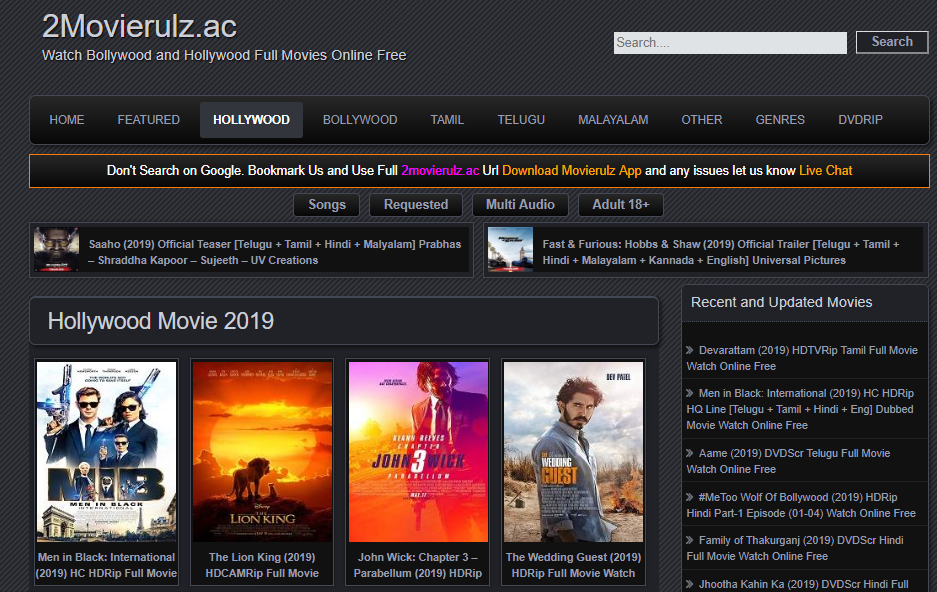
Task: Click the arrow icon beside Family of Thakurganj
Action: click(x=690, y=540)
